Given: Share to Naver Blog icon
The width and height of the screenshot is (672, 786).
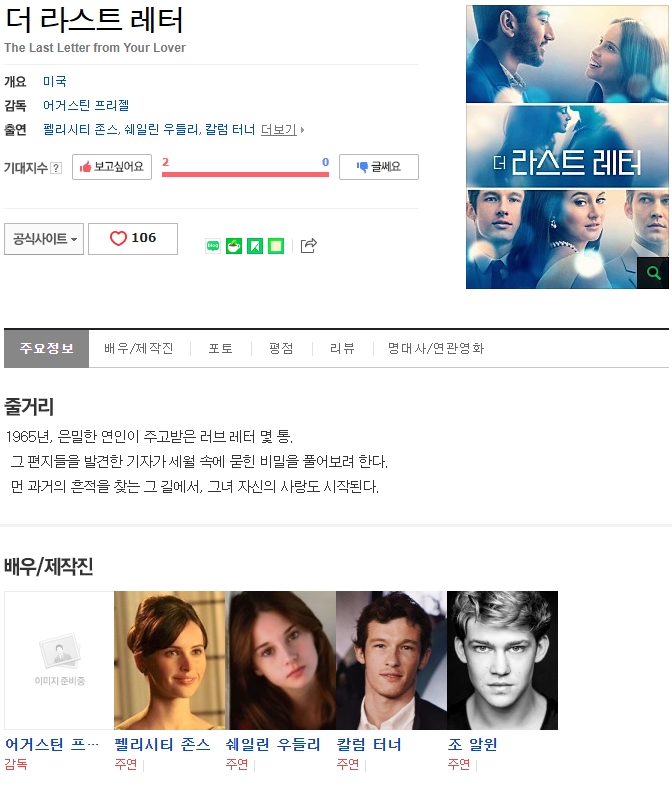Looking at the screenshot, I should 213,246.
